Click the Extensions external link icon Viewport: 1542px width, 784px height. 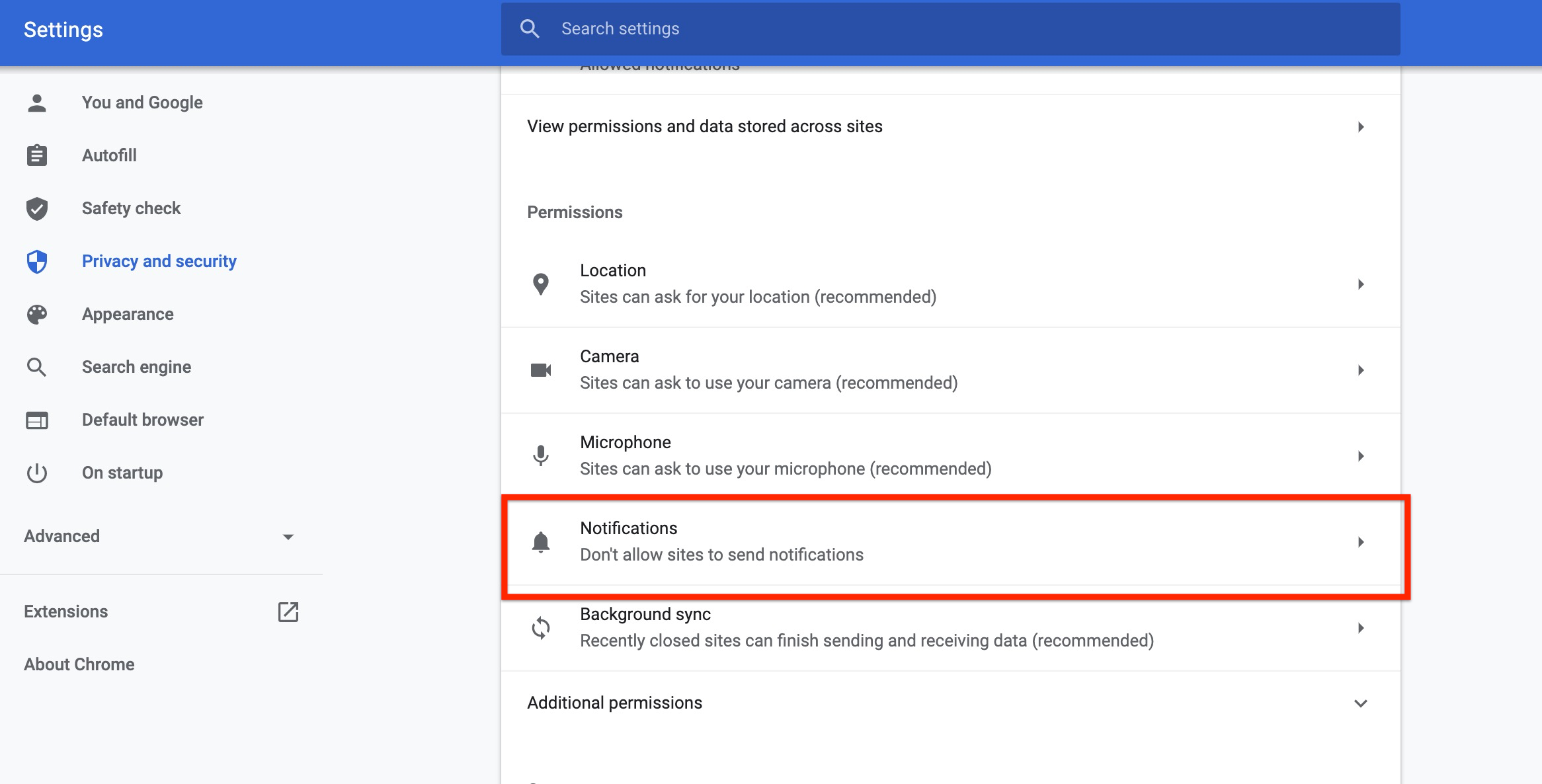288,611
